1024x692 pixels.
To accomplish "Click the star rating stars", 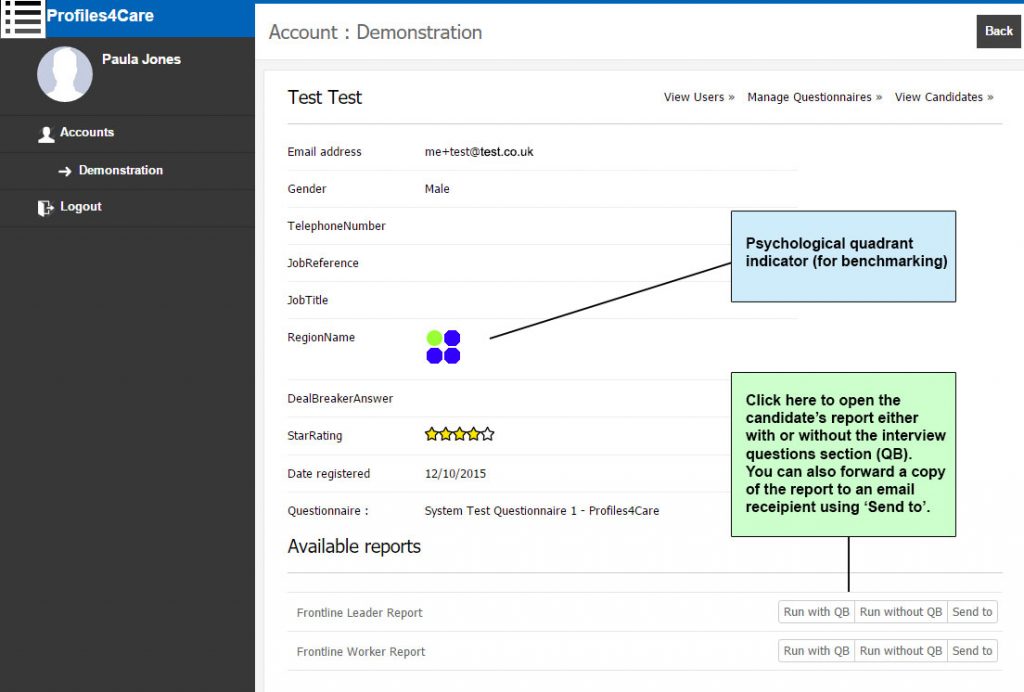I will click(x=459, y=434).
